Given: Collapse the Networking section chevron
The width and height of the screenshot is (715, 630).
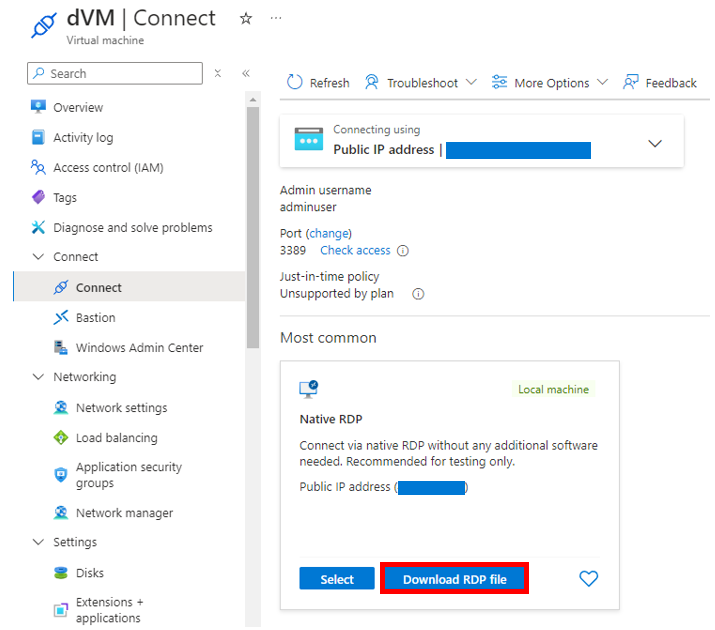Looking at the screenshot, I should click(38, 377).
